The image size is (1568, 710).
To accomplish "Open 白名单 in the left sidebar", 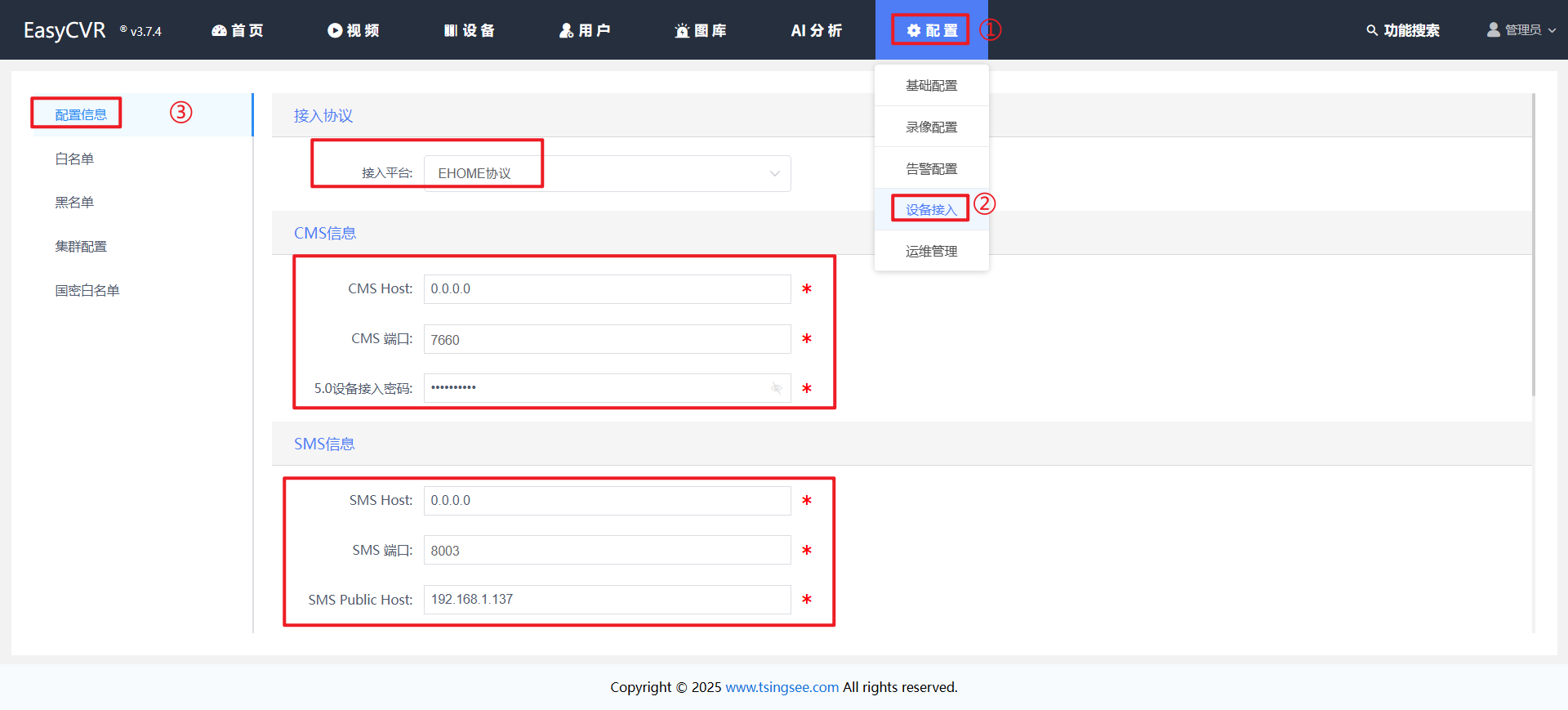I will (x=74, y=159).
